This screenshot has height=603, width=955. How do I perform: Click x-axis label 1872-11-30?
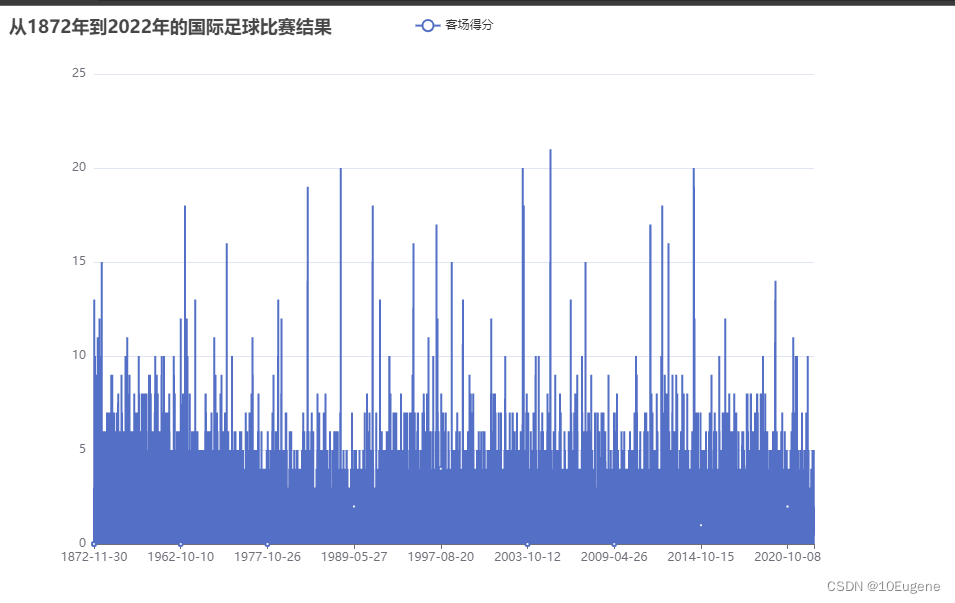[94, 557]
